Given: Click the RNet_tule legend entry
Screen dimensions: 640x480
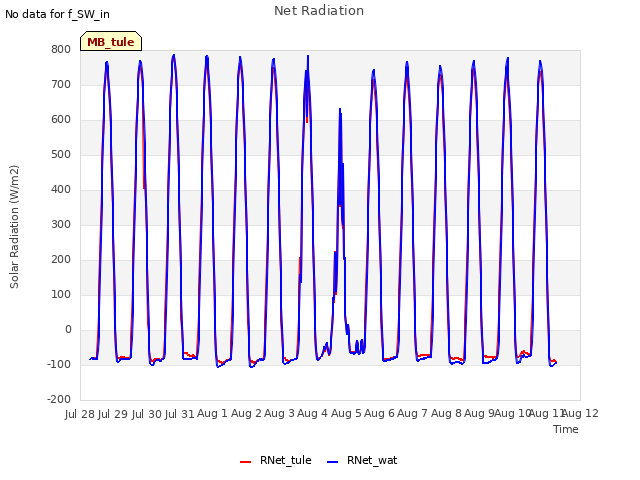Looking at the screenshot, I should tap(276, 460).
